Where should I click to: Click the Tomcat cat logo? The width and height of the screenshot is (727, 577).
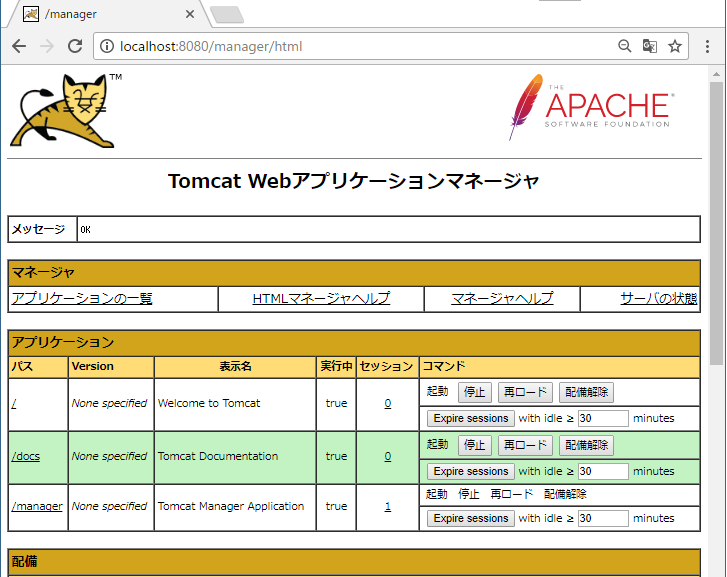(x=65, y=110)
